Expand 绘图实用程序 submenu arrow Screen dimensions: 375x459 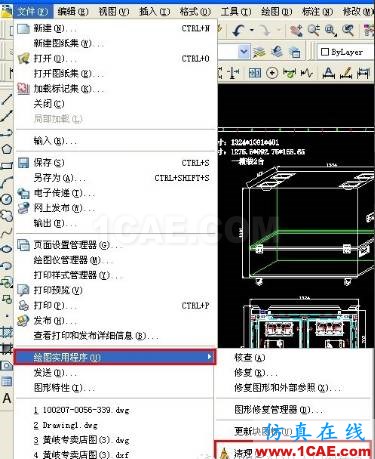pyautogui.click(x=209, y=357)
